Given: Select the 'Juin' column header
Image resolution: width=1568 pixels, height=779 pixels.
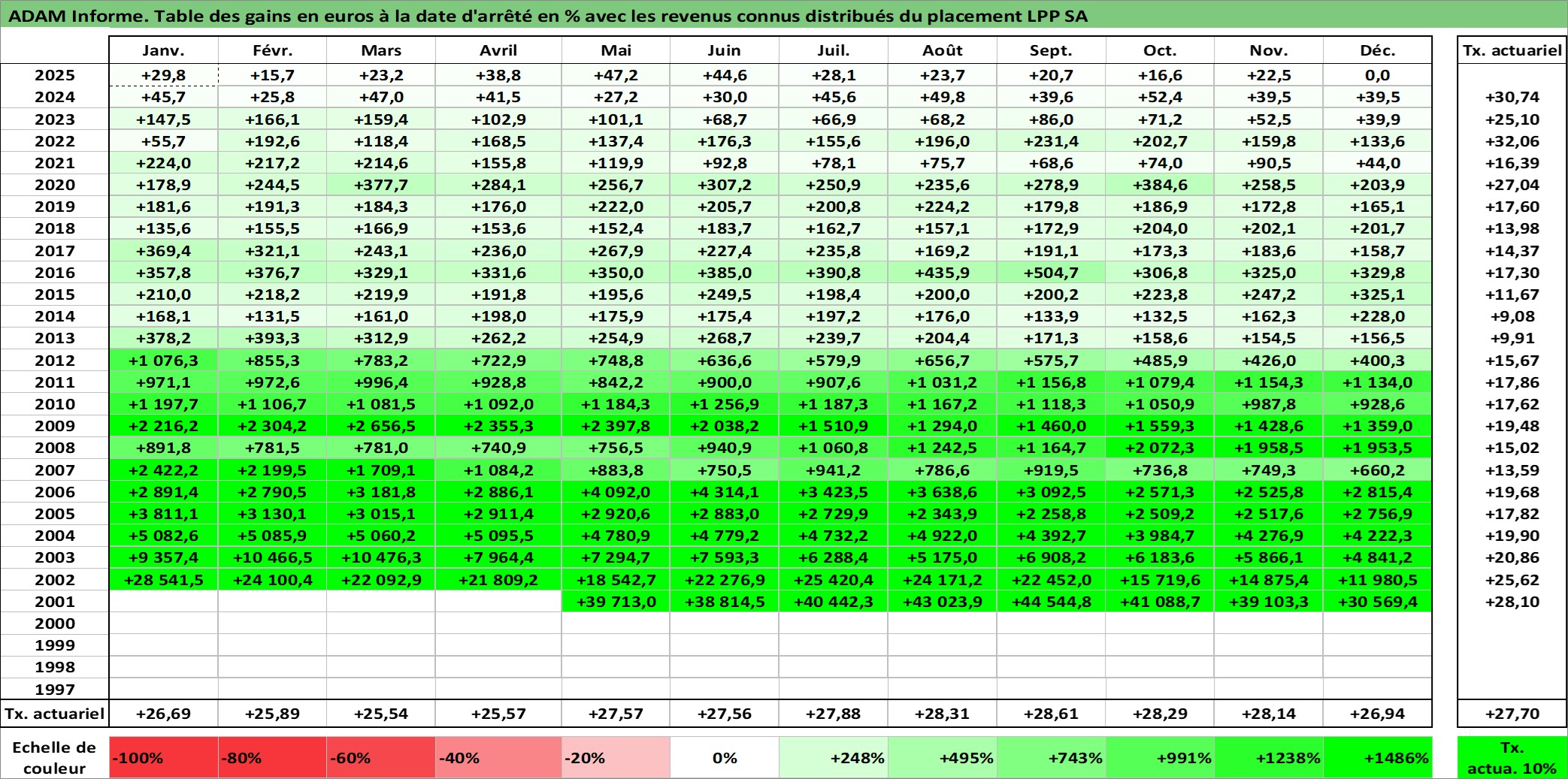Looking at the screenshot, I should 724,50.
